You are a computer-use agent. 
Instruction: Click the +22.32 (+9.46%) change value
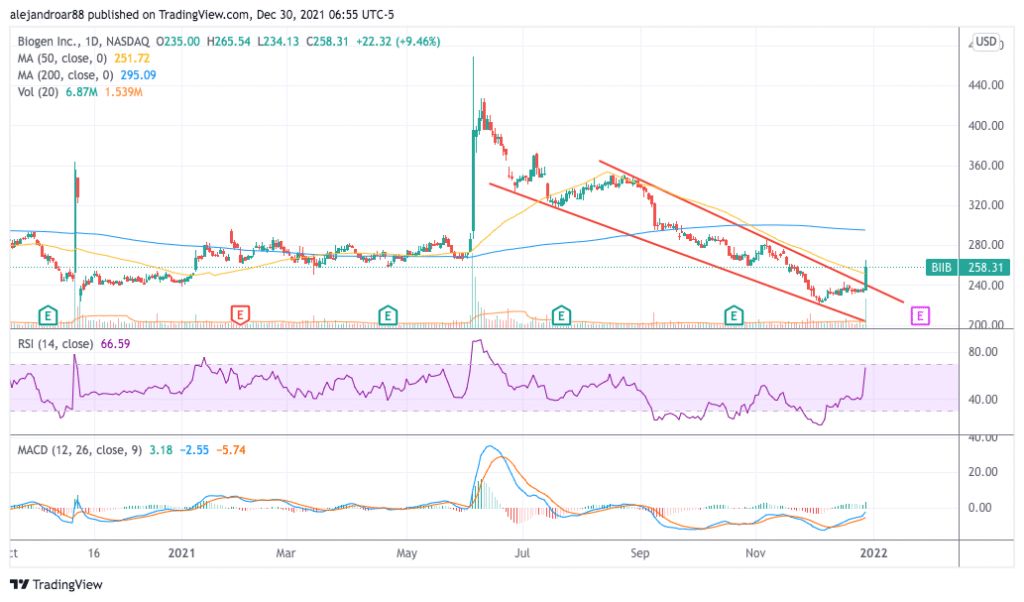(398, 41)
